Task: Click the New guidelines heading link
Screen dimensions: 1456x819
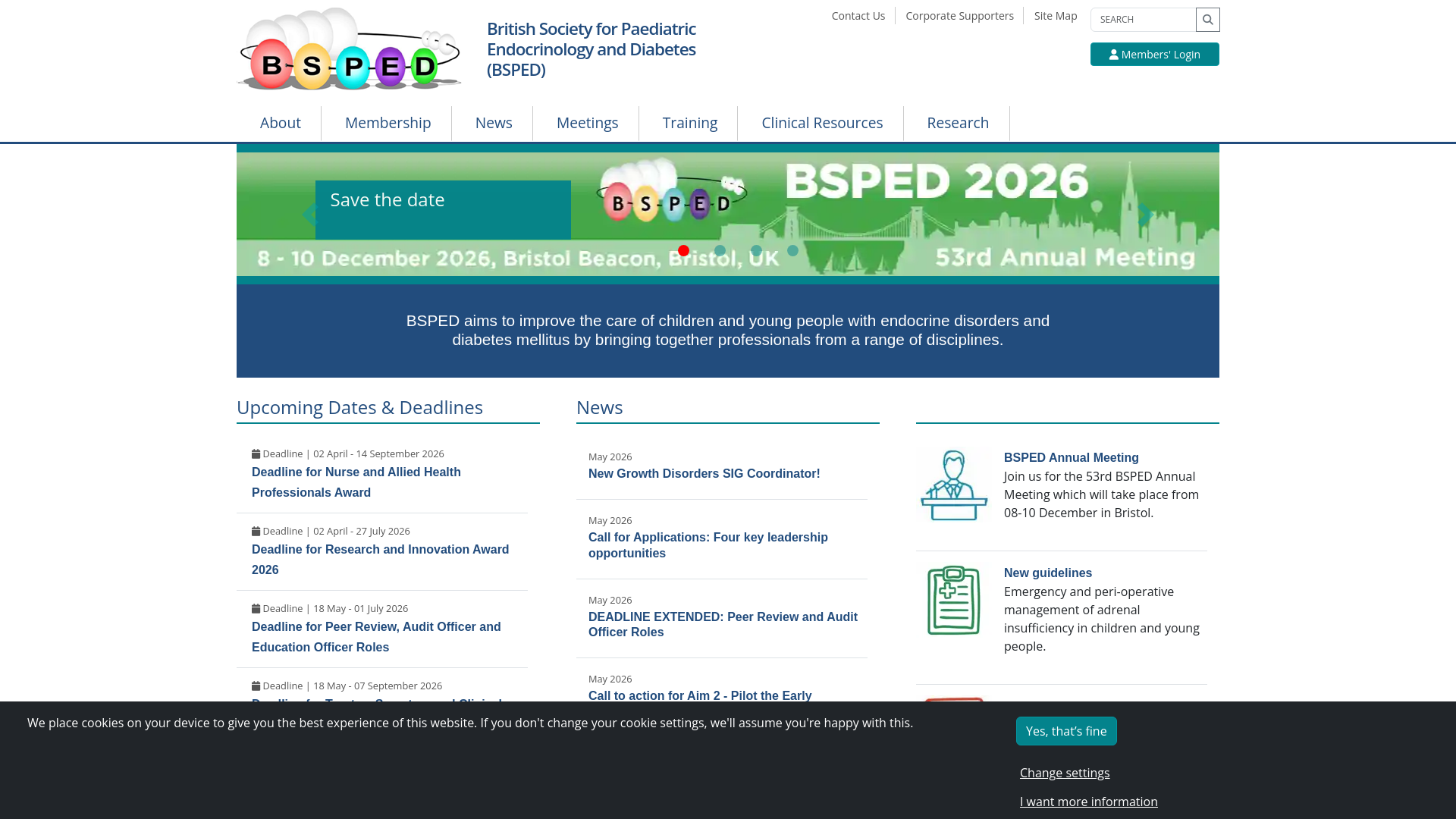Action: 1047,573
